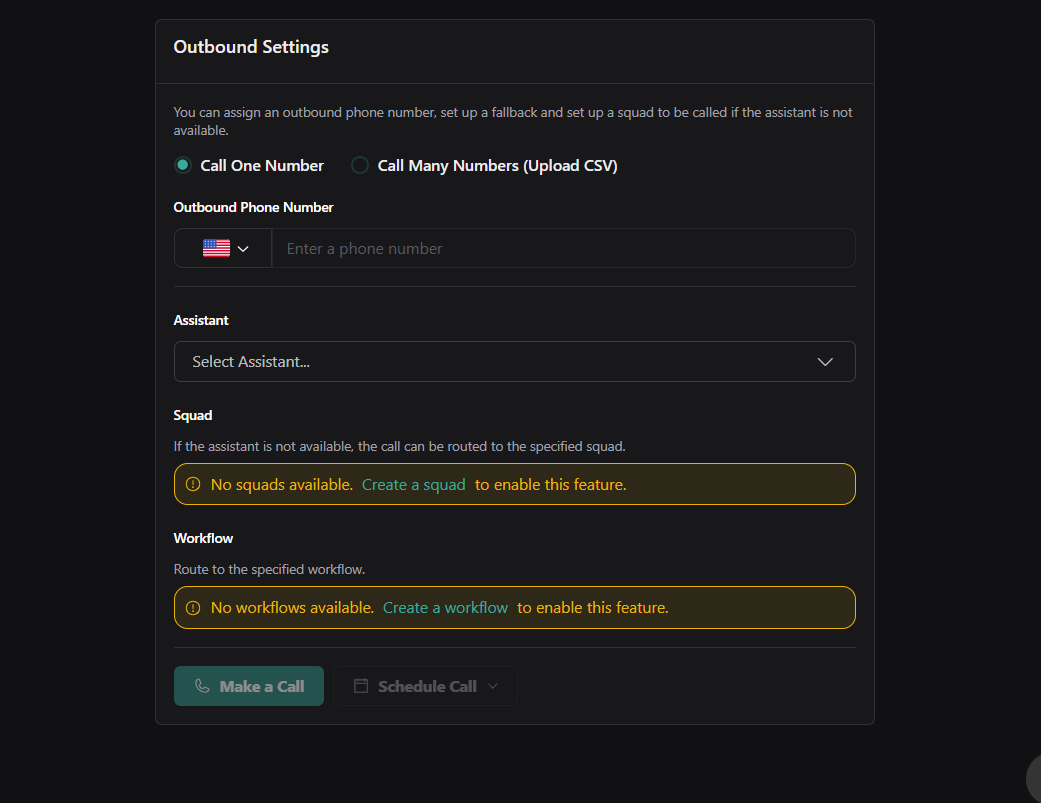
Task: Select the Call One Number radio button
Action: pyautogui.click(x=183, y=166)
